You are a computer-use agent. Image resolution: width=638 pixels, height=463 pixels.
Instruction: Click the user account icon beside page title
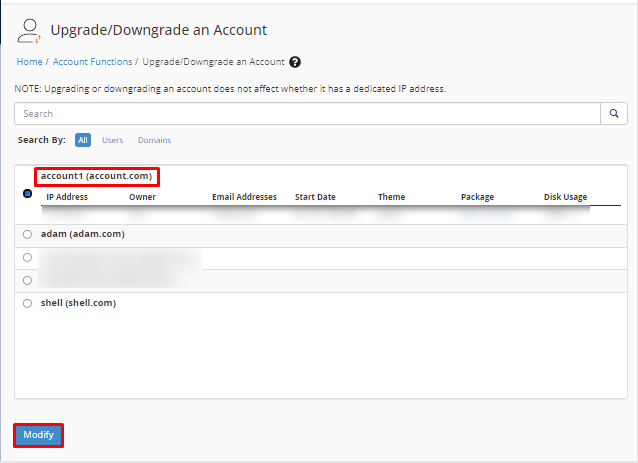29,30
